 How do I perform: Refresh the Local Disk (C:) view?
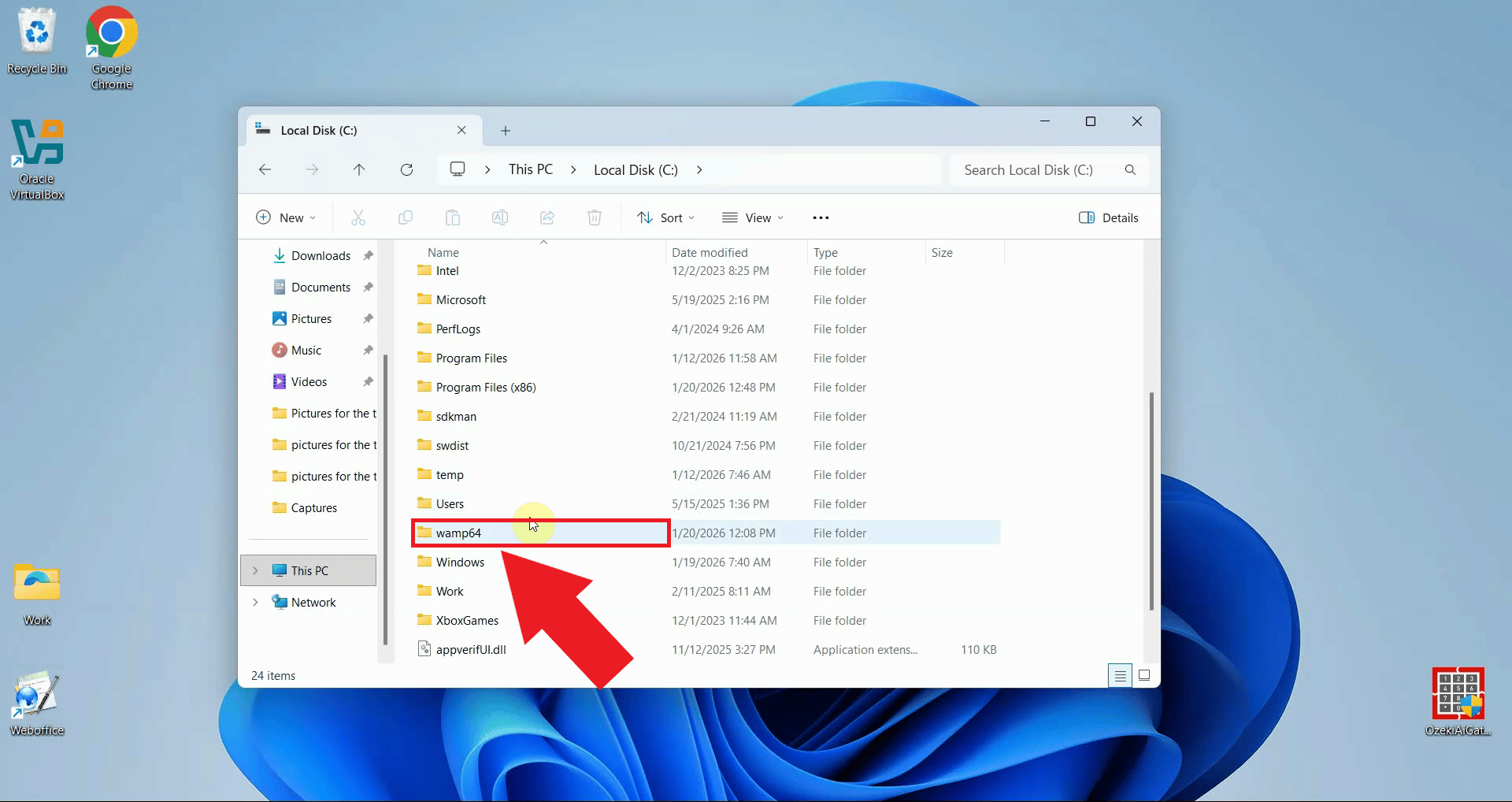click(407, 169)
